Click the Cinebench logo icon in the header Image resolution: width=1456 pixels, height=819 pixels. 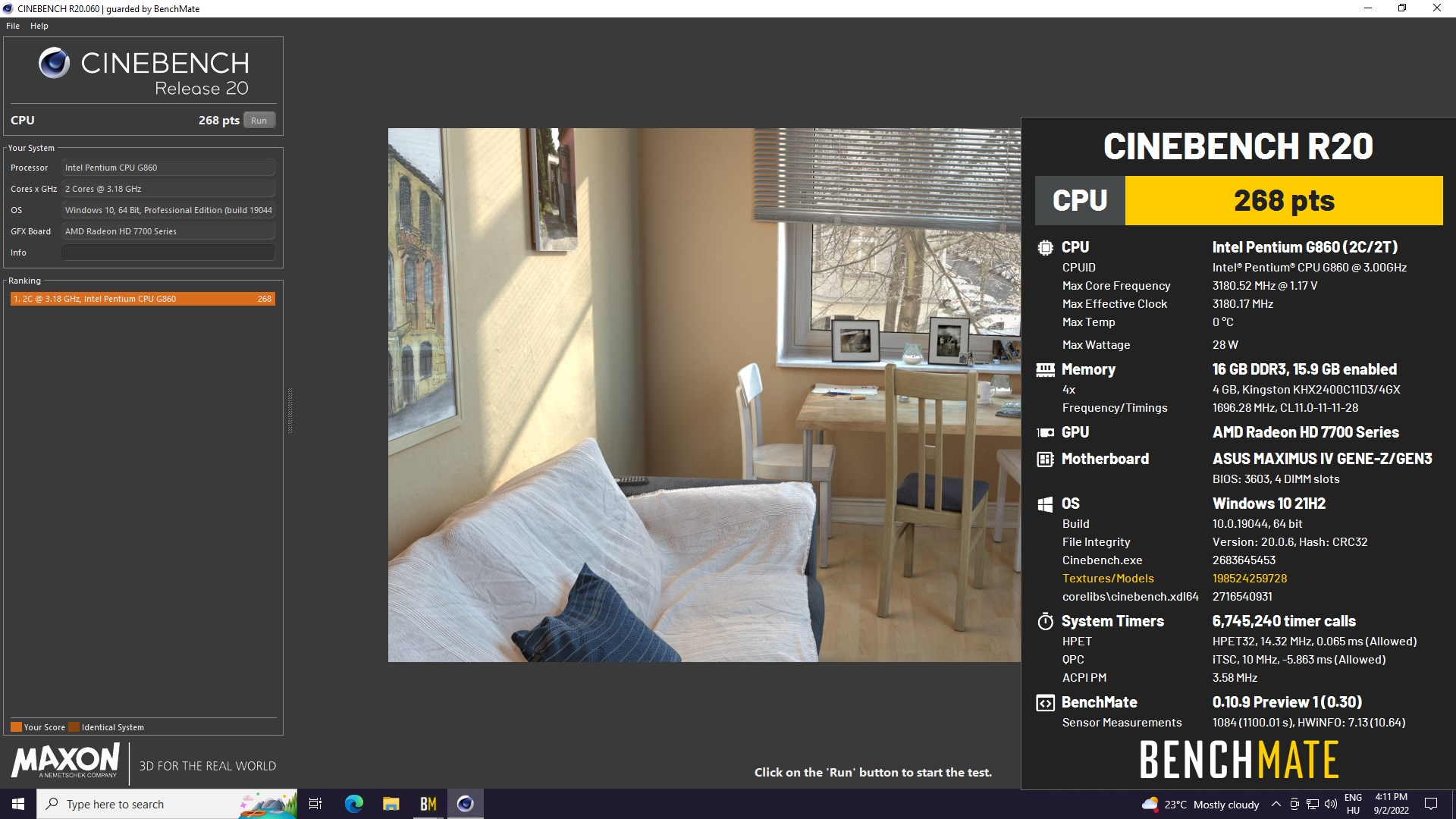[54, 63]
